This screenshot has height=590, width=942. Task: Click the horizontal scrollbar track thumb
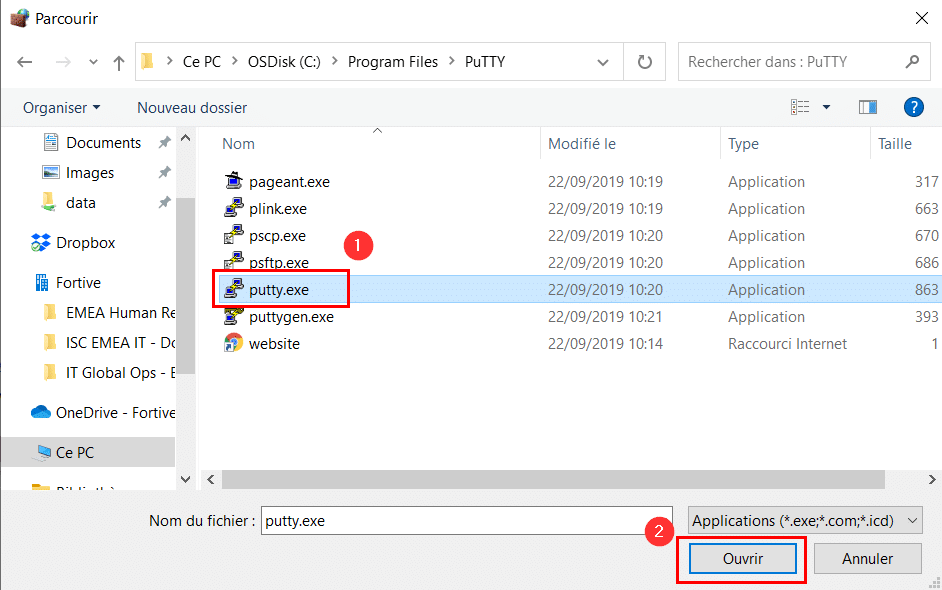[553, 479]
